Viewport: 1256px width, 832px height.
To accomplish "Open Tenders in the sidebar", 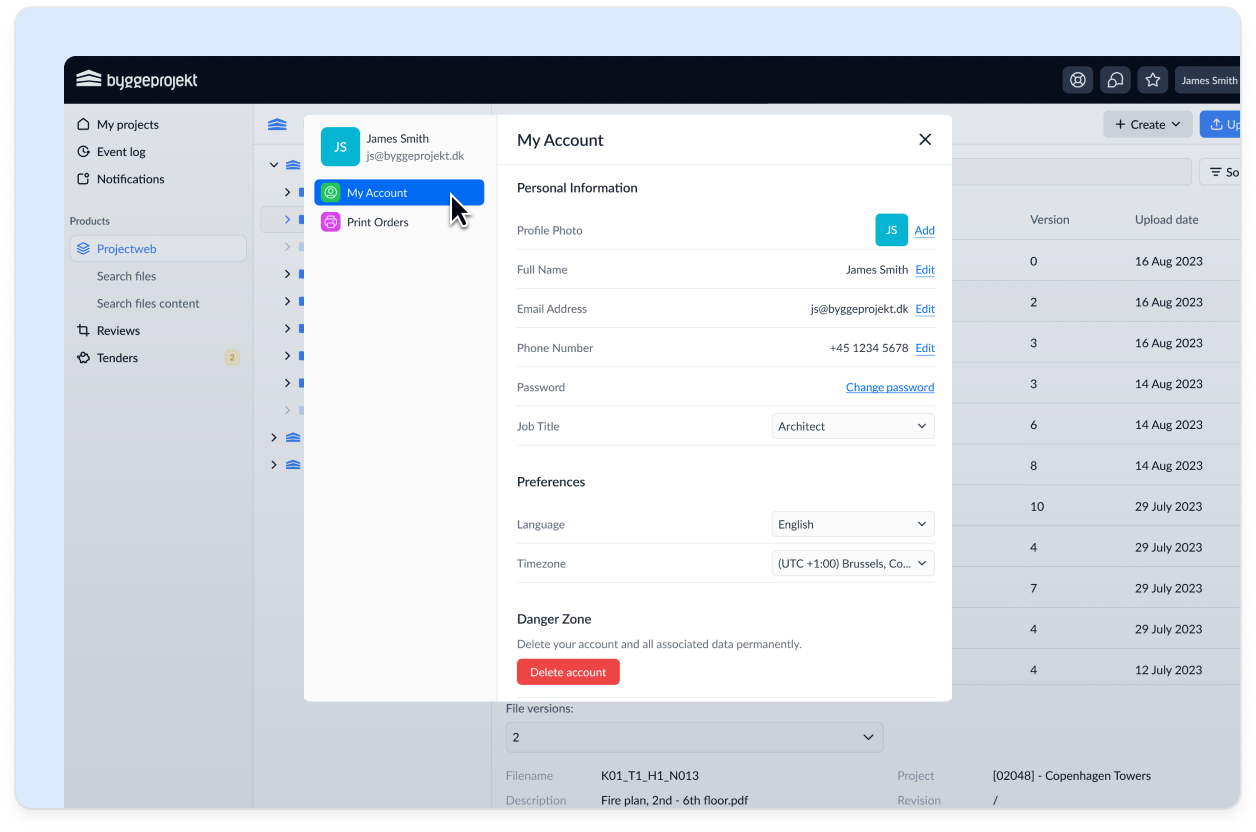I will tap(117, 358).
